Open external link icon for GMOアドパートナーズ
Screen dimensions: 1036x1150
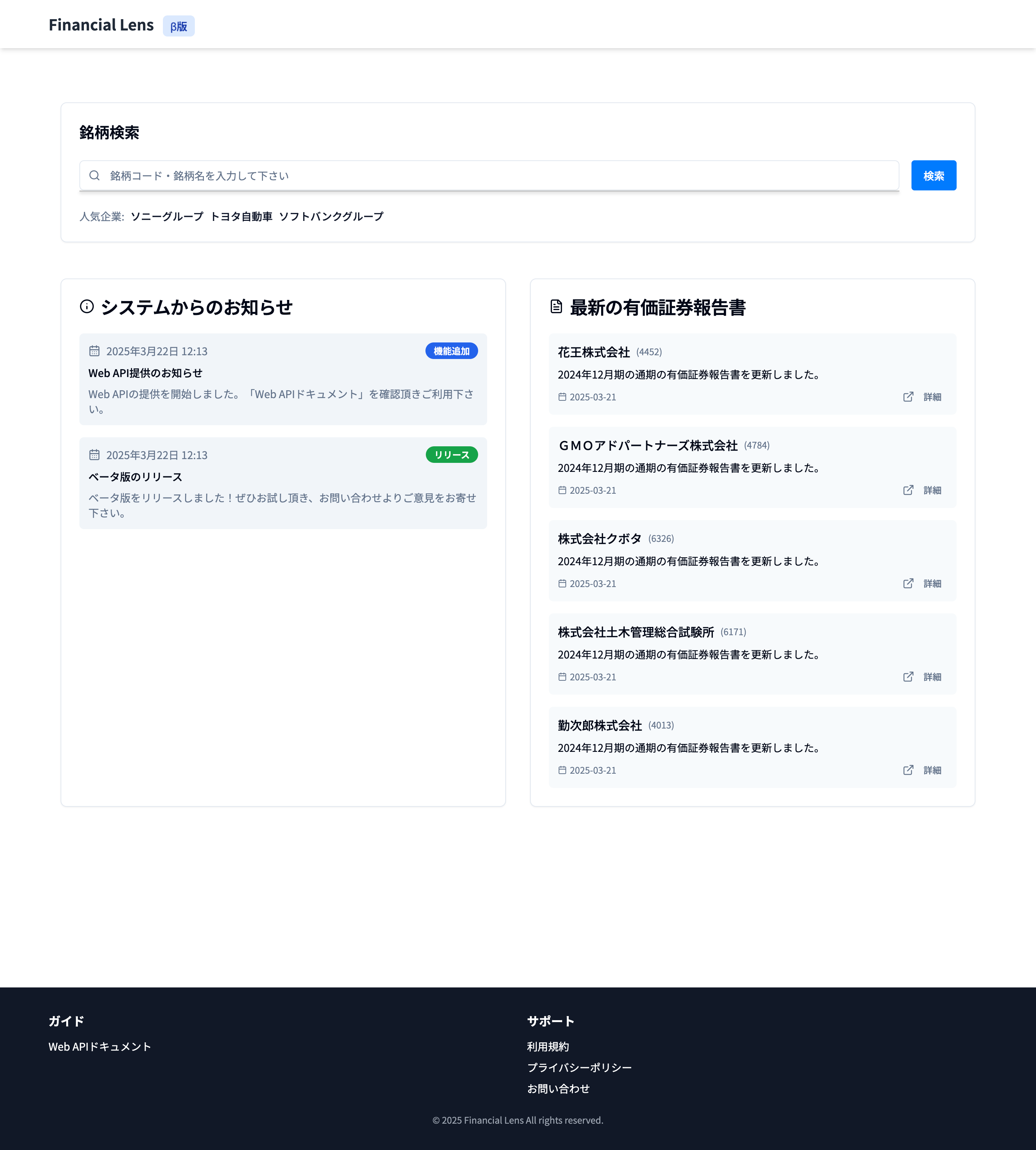(908, 490)
